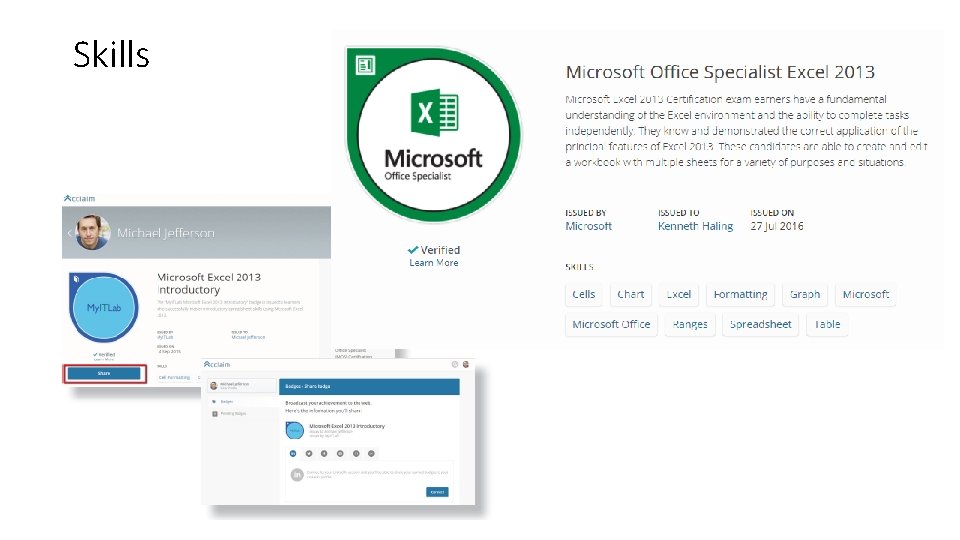This screenshot has height=540, width=960.
Task: Go back using the chevron beside Michael Jefferson's avatar
Action: 69,233
